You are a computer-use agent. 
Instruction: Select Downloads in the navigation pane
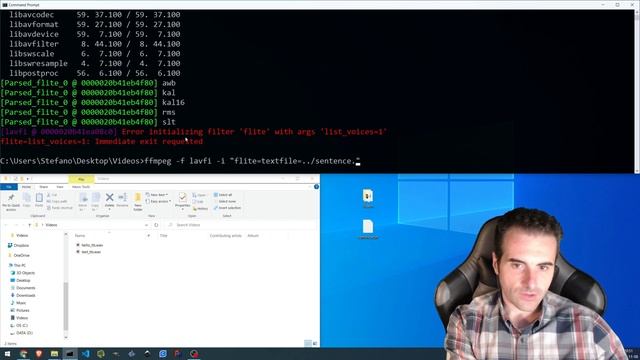click(x=23, y=296)
